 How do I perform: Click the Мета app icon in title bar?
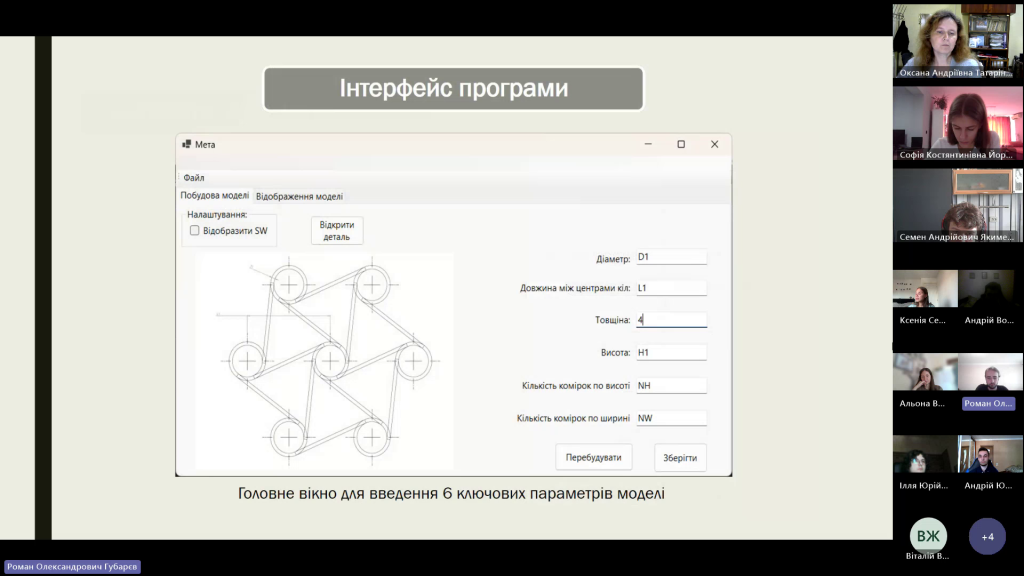coord(186,144)
